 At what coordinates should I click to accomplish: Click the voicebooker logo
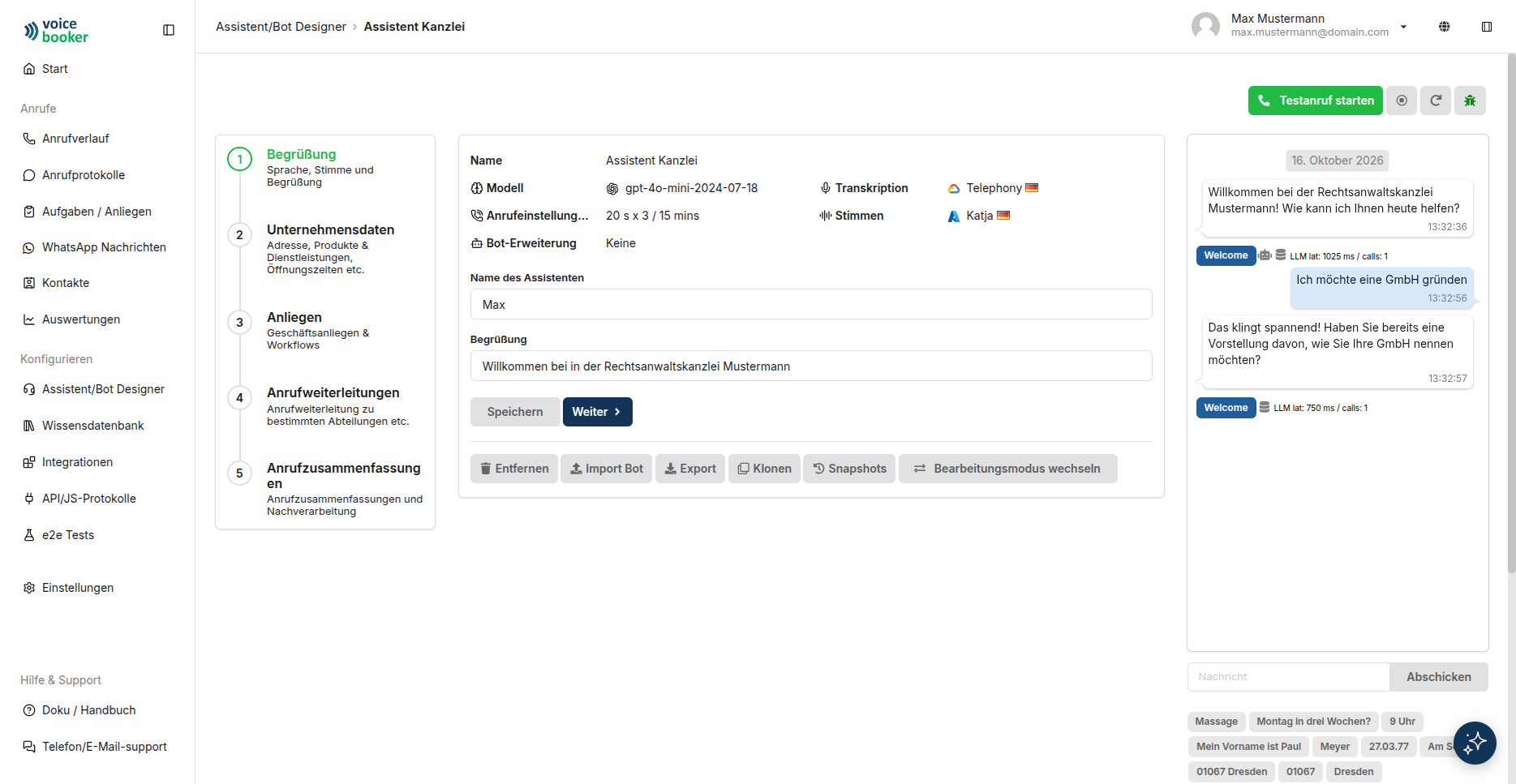(56, 31)
